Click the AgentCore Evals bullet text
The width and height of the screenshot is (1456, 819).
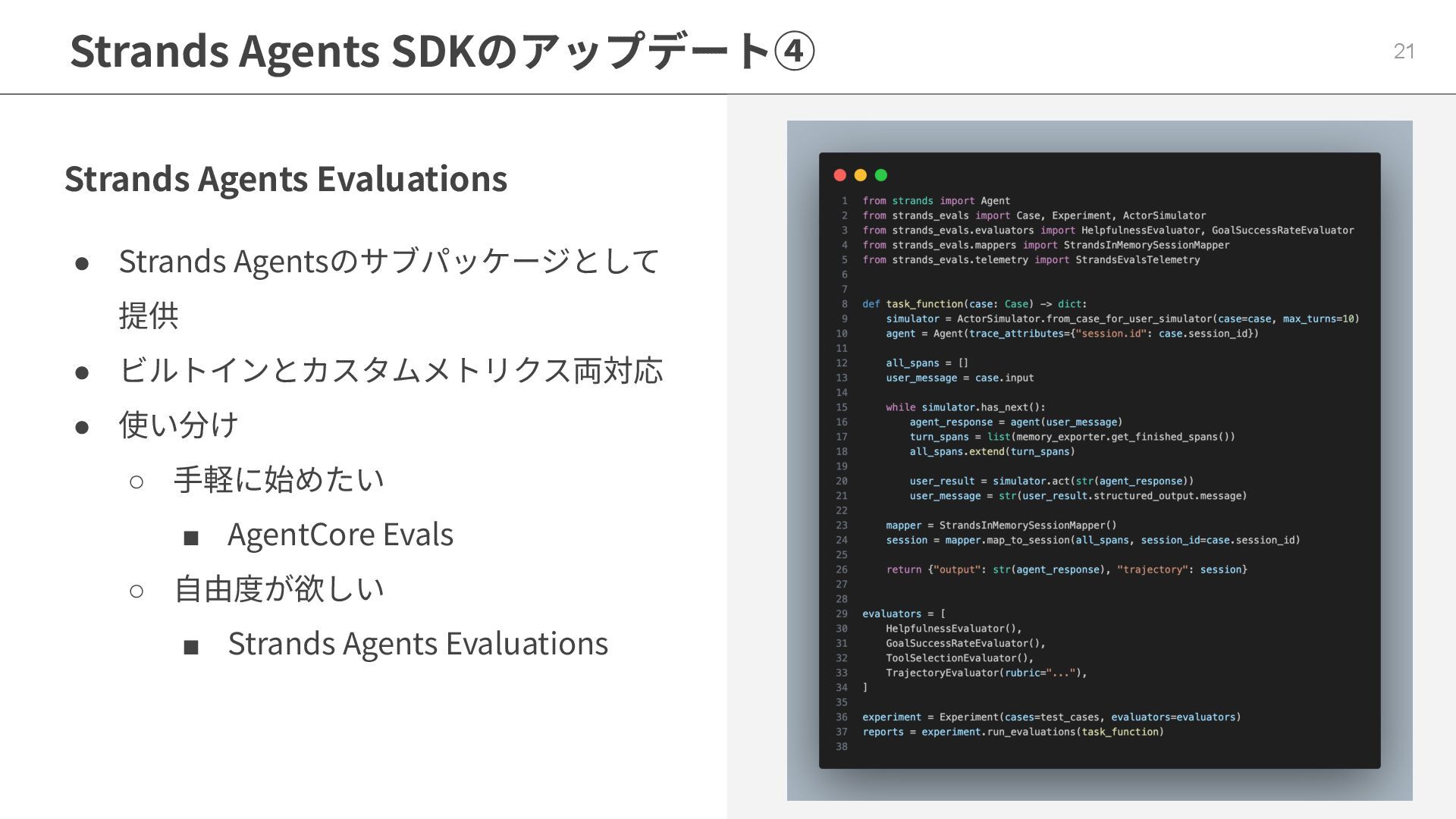pyautogui.click(x=340, y=535)
